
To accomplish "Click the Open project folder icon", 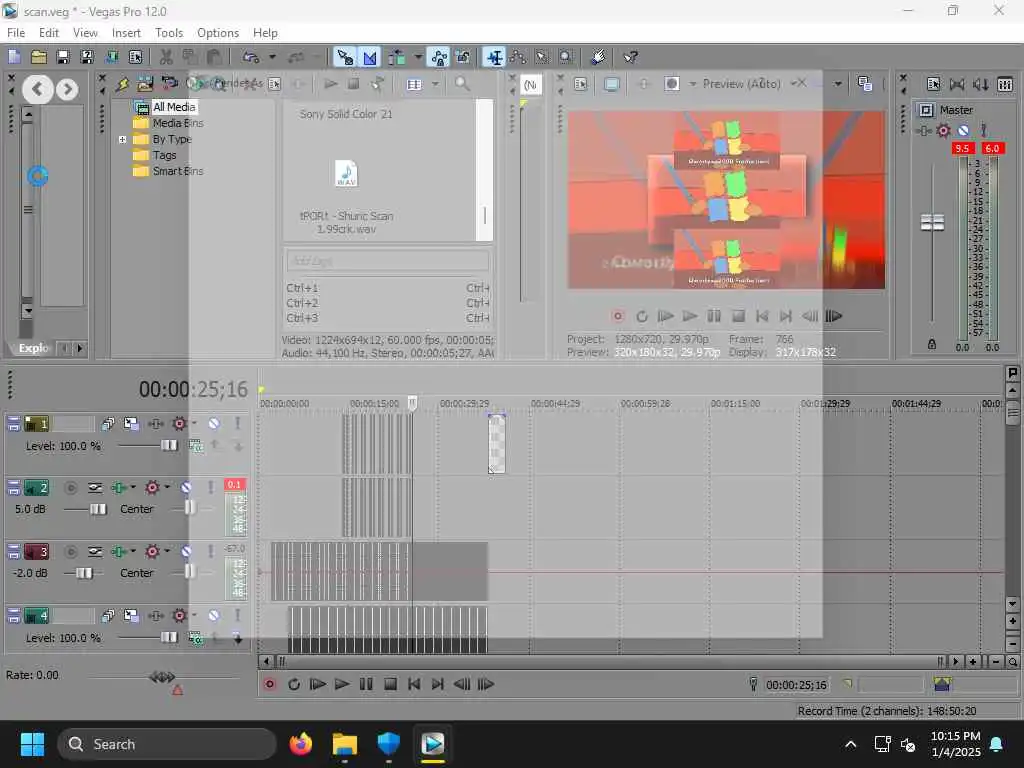I will pos(39,57).
